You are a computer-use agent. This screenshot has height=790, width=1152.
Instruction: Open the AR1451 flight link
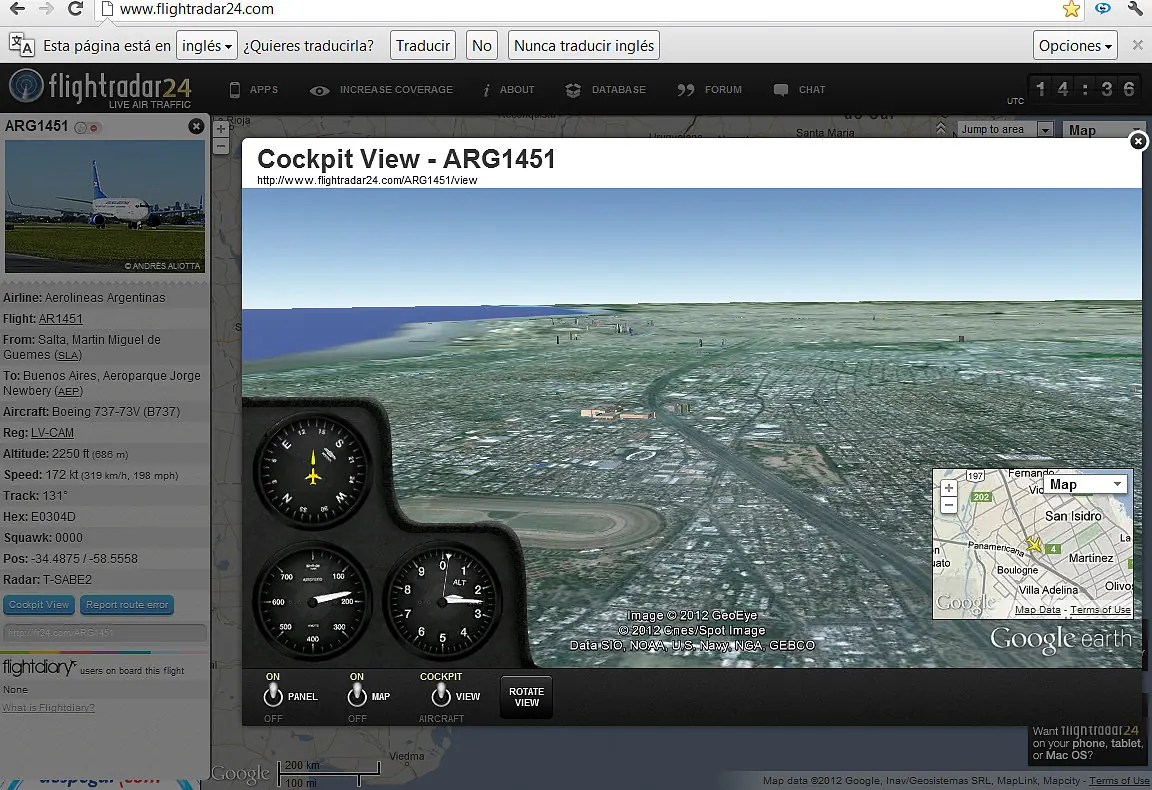coord(60,319)
